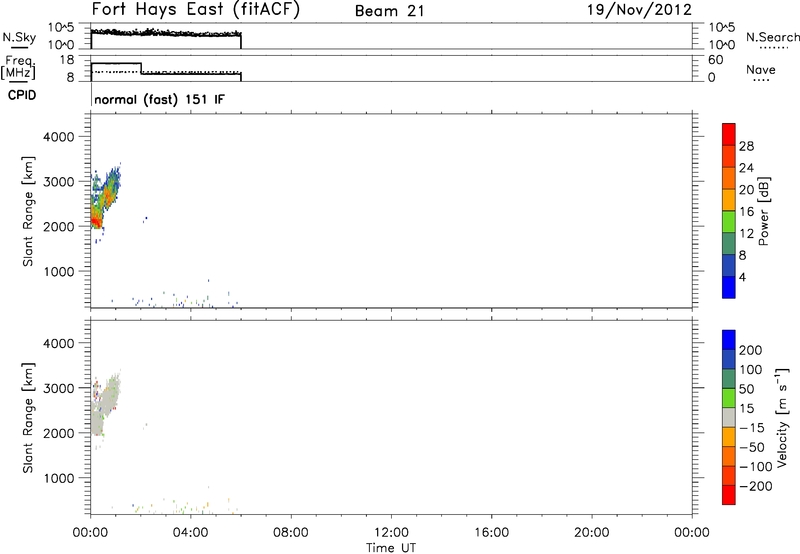800x554 pixels.
Task: Click the 'CPID' label
Action: pyautogui.click(x=22, y=95)
